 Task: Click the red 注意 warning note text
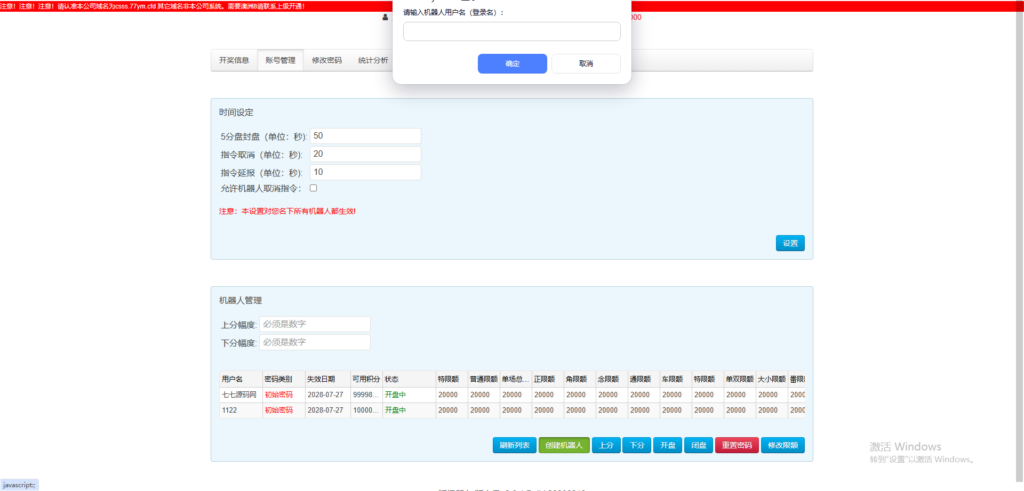[x=287, y=212]
